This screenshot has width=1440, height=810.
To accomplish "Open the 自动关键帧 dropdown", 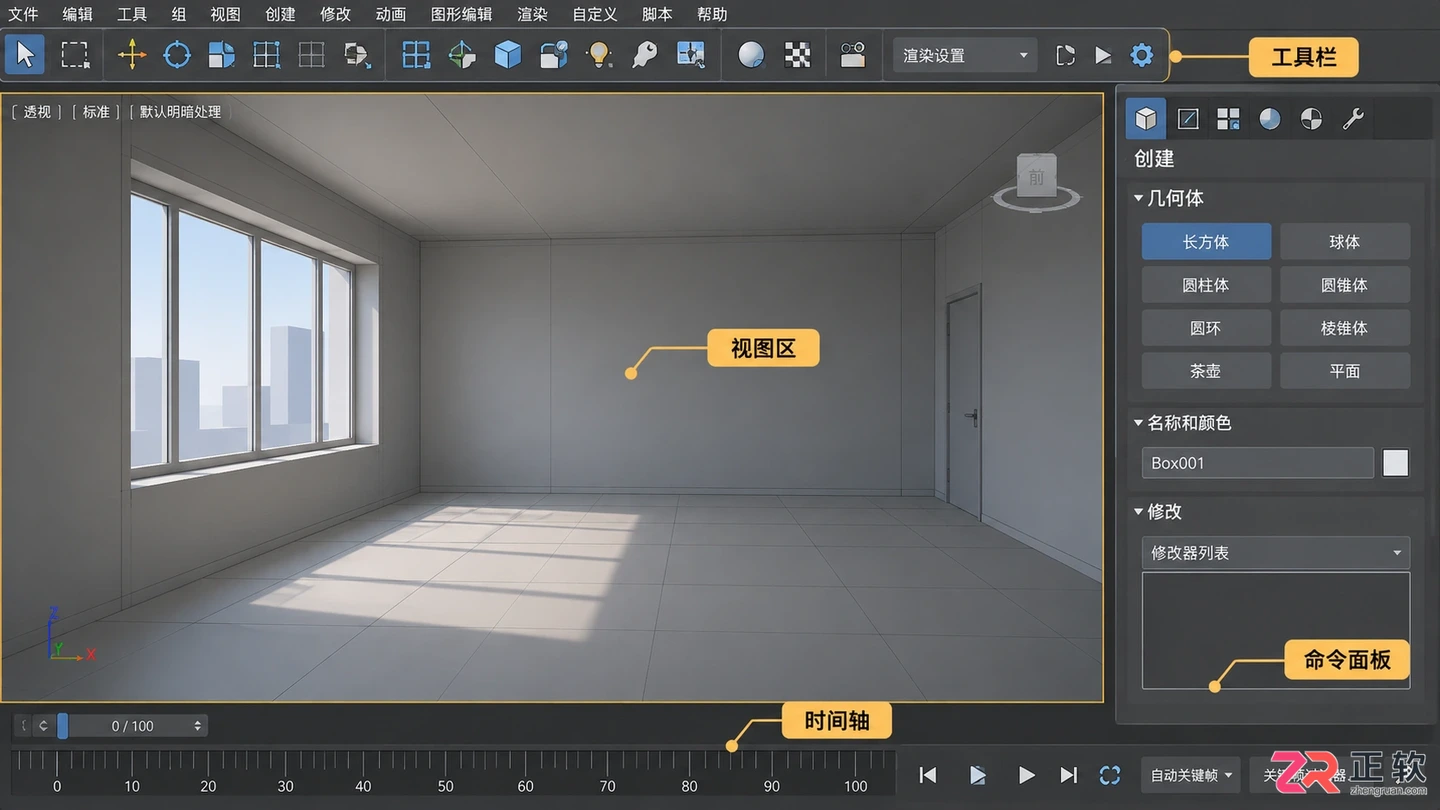I will coord(1190,775).
